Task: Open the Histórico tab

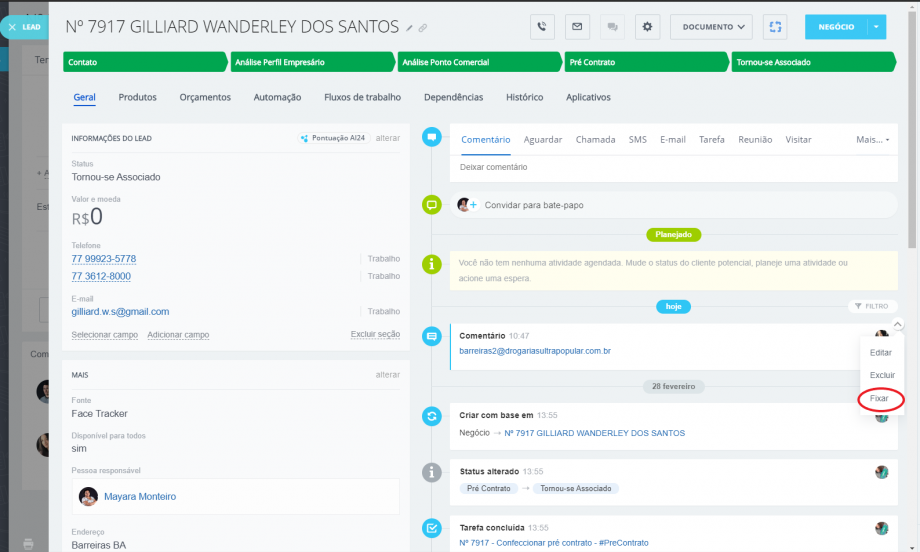Action: click(524, 98)
